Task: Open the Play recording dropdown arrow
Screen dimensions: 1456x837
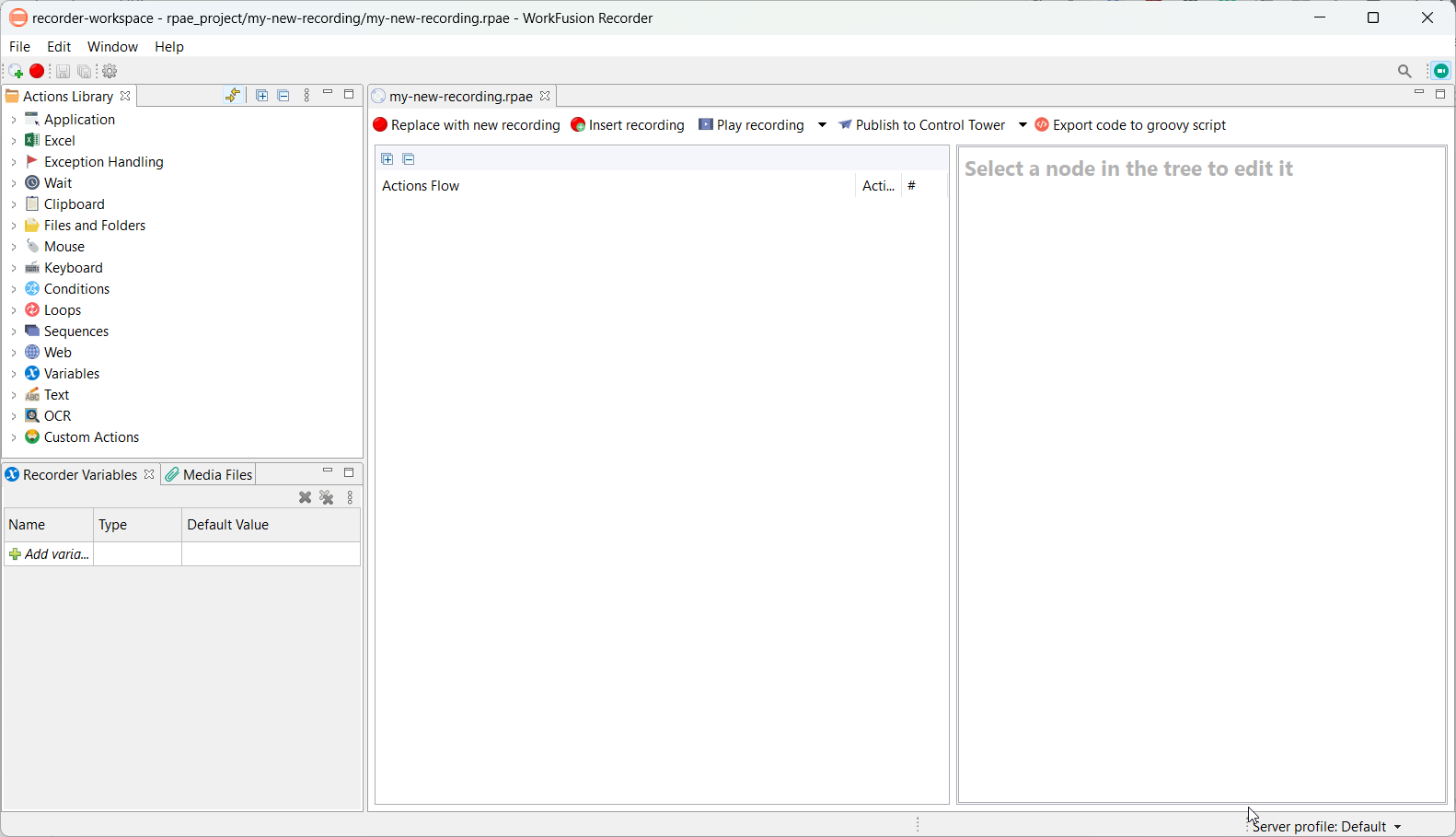Action: point(822,125)
